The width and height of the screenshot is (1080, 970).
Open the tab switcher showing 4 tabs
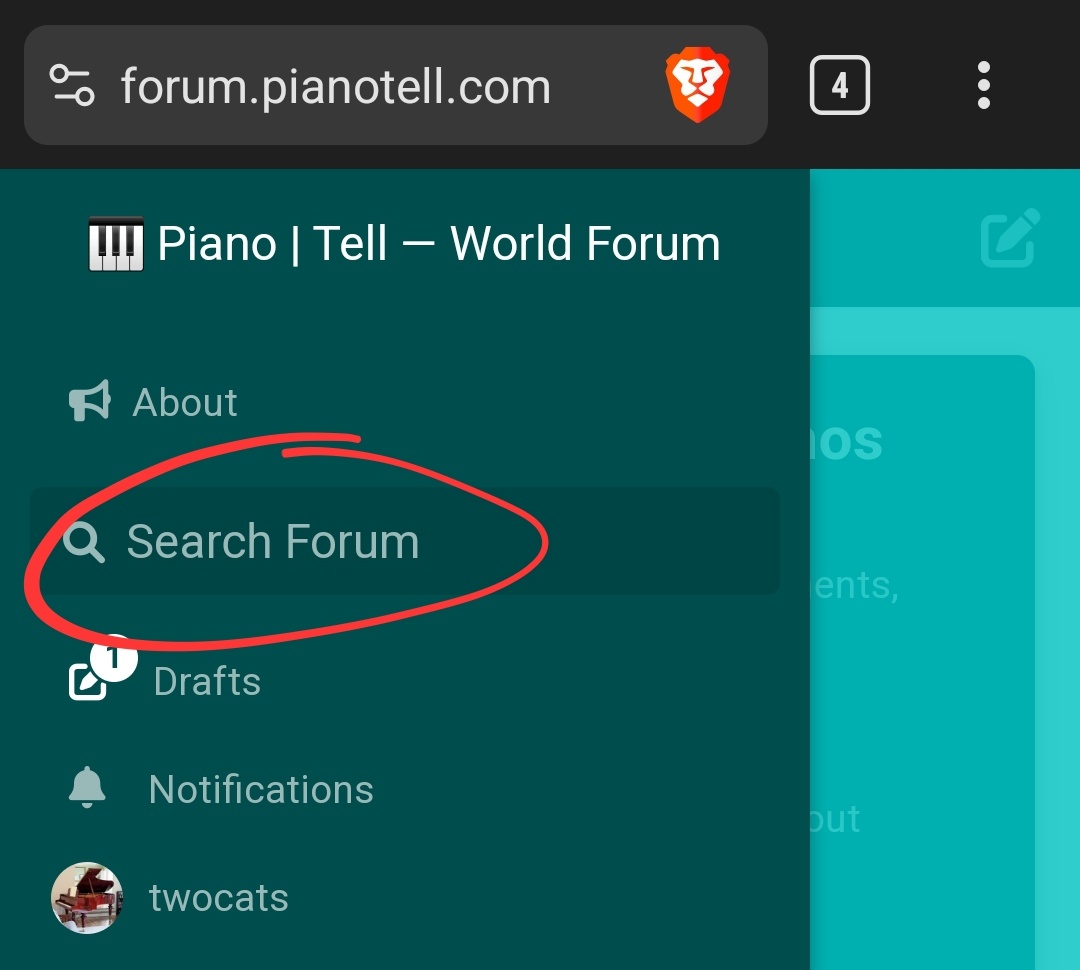coord(839,86)
